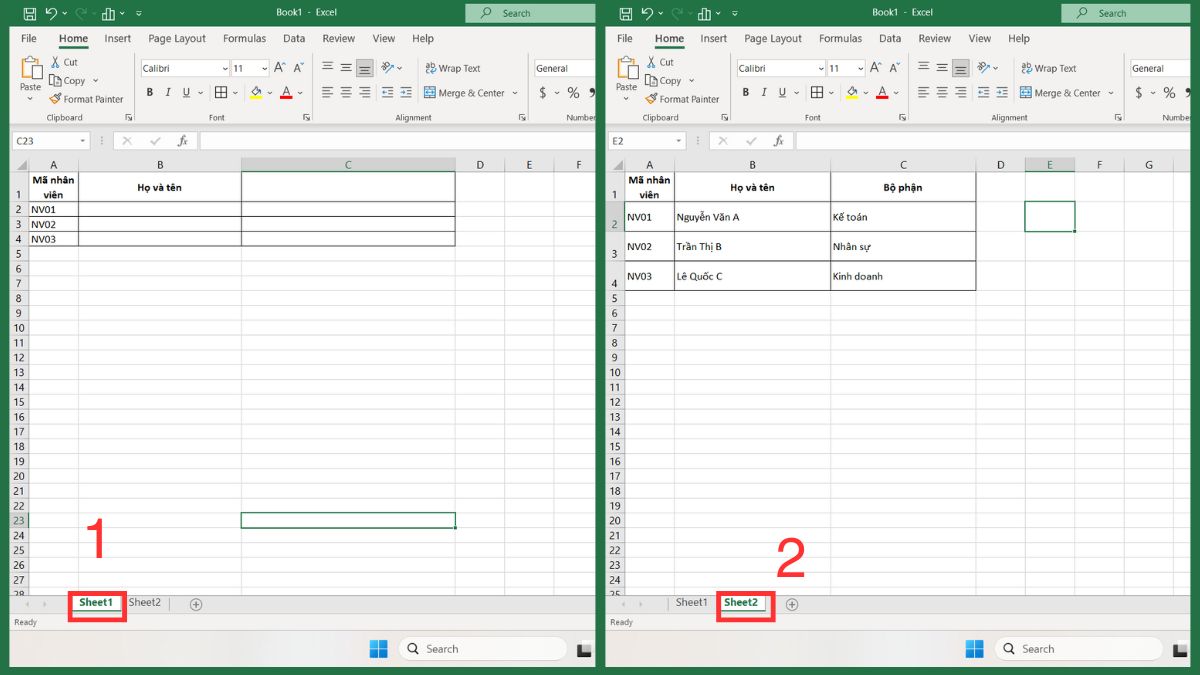Open font size dropdown in right Excel window

click(860, 68)
